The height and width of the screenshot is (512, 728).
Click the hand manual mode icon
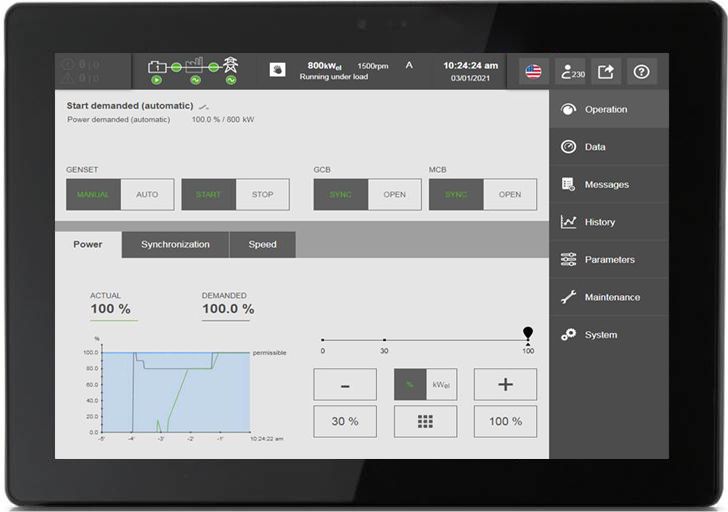click(278, 70)
